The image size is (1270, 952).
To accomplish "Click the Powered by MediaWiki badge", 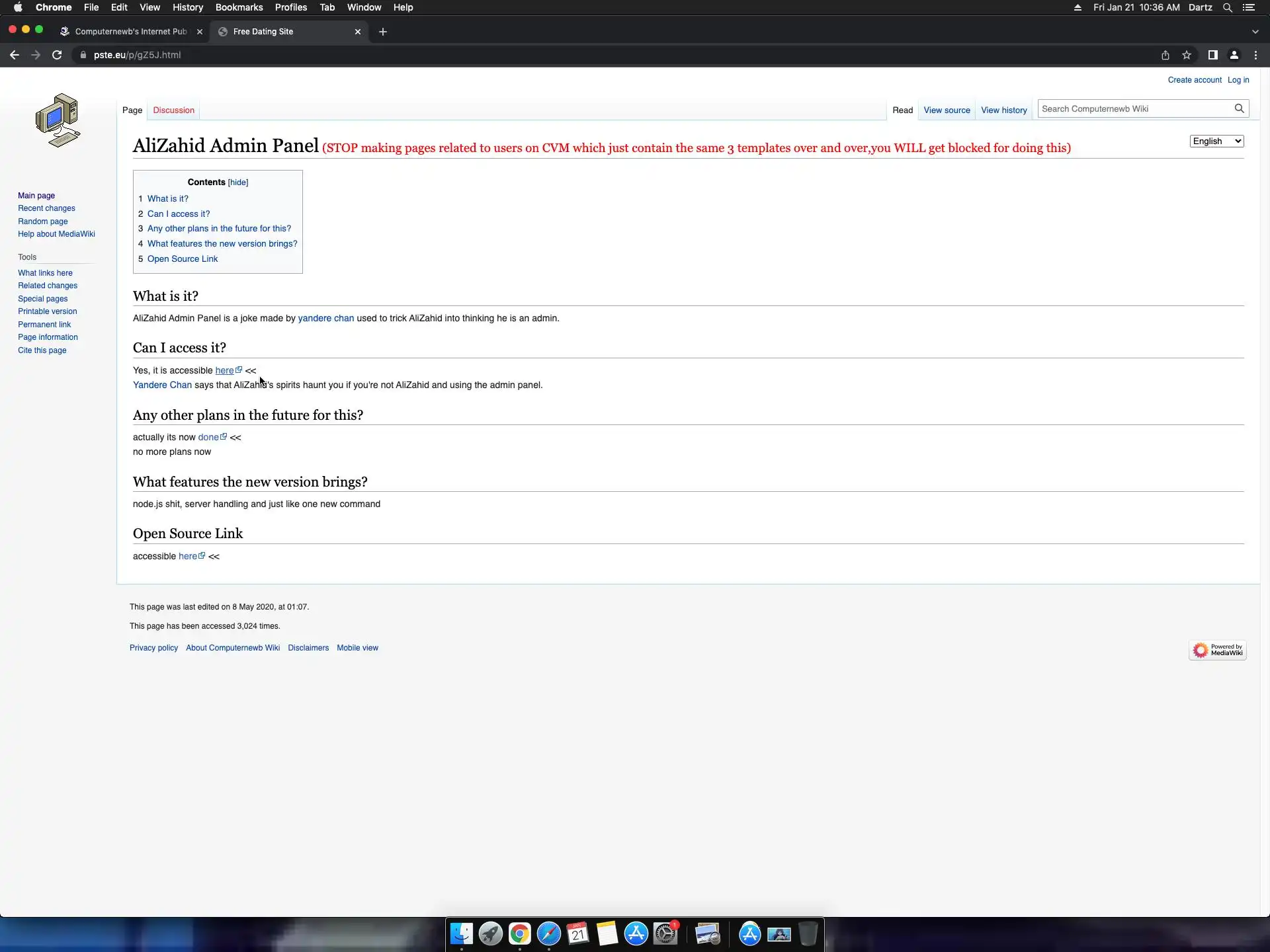I will [x=1217, y=650].
